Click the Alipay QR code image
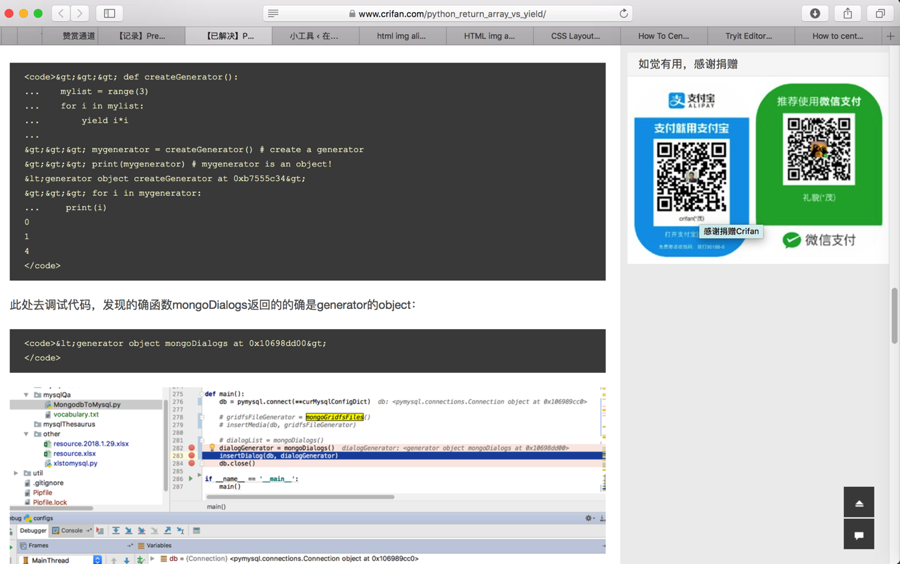This screenshot has width=900, height=564. pos(691,176)
